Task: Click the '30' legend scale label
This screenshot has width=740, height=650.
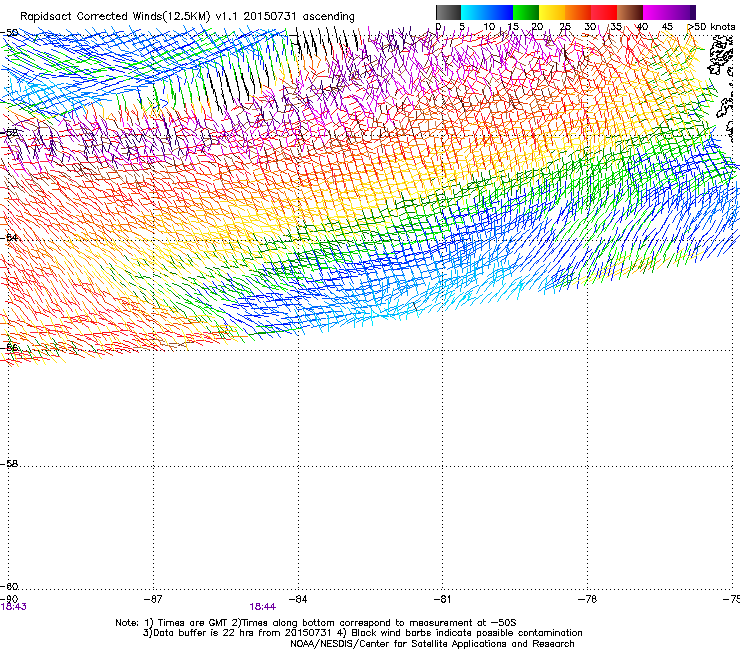Action: tap(590, 27)
